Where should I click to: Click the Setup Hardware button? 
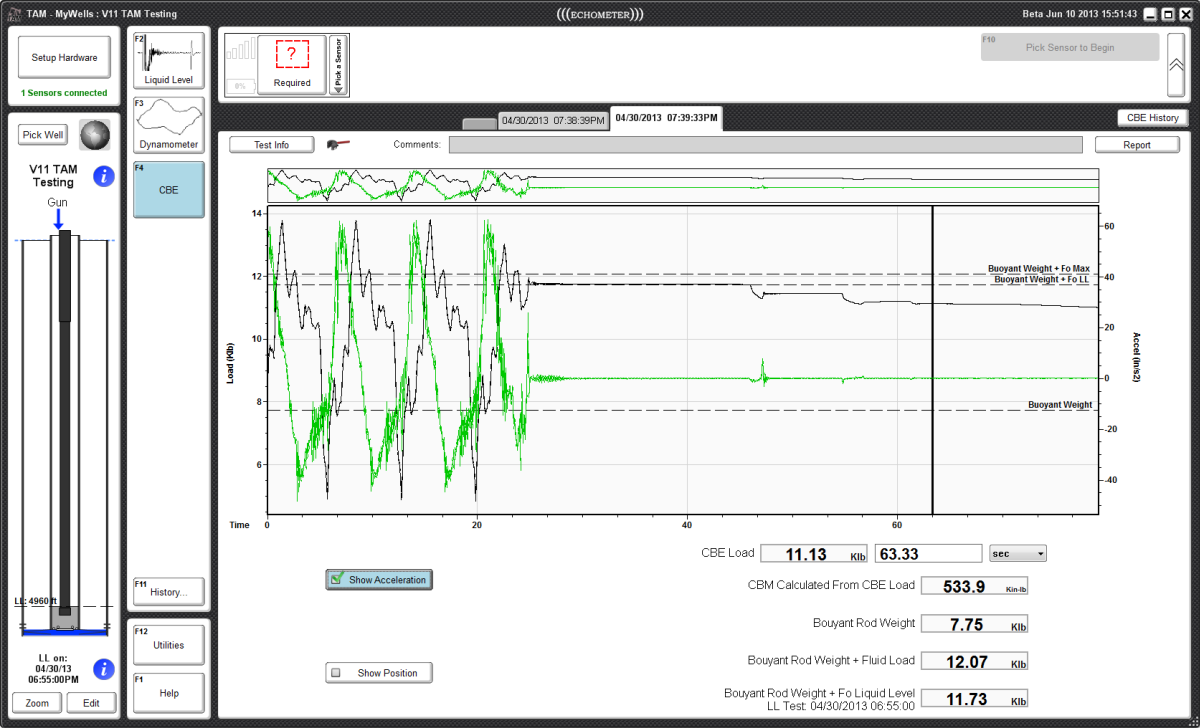click(x=63, y=56)
